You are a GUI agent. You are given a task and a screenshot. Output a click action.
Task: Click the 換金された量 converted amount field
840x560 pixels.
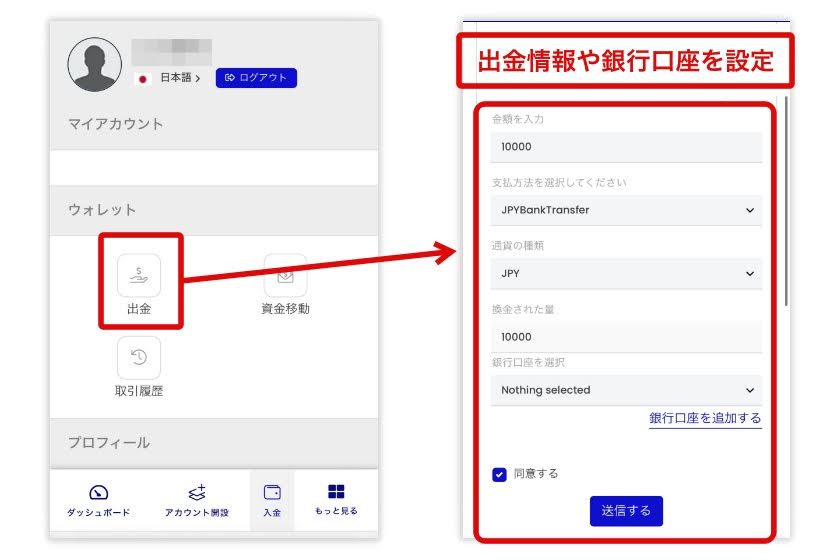pyautogui.click(x=626, y=337)
